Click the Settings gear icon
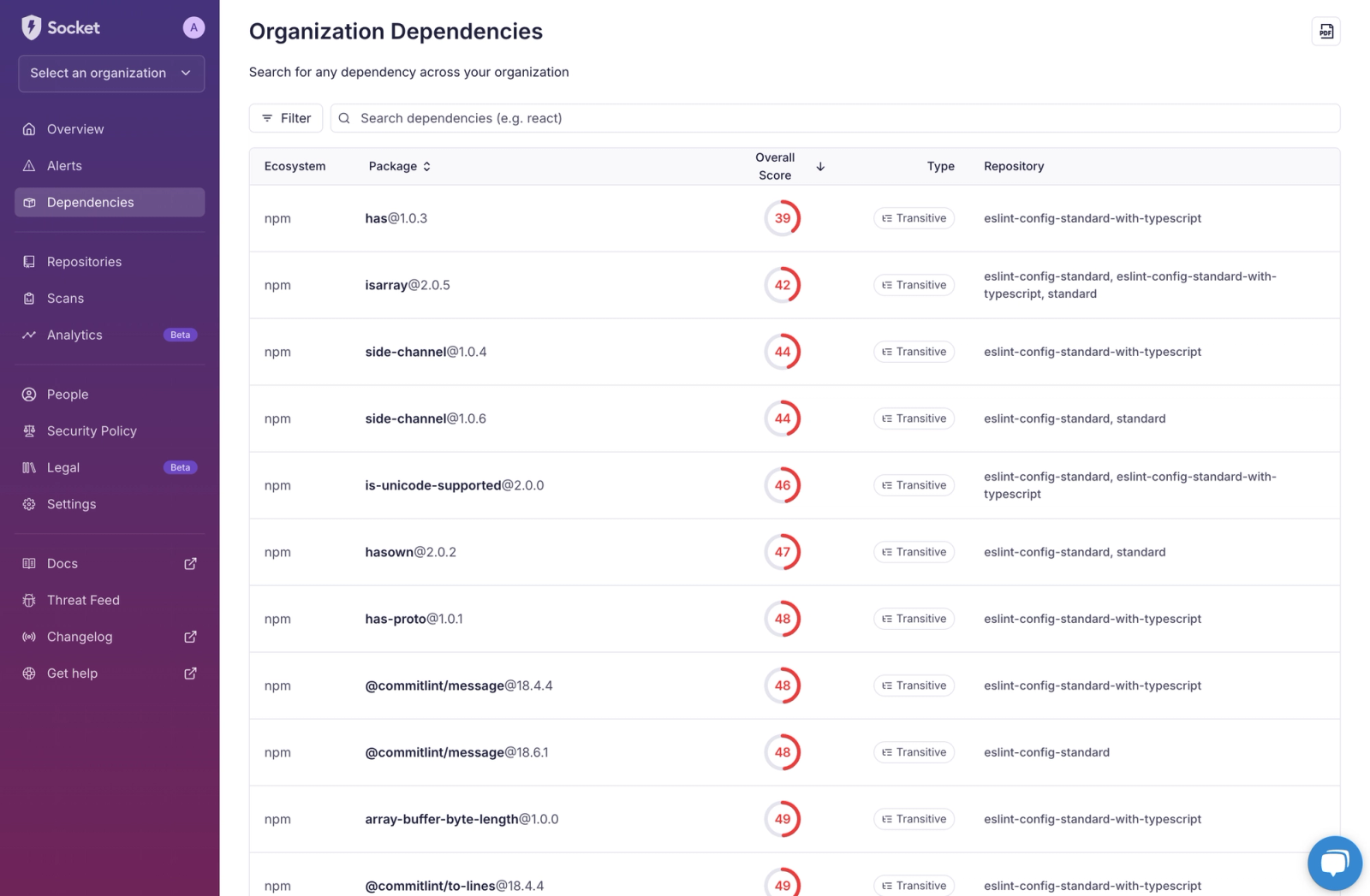The image size is (1370, 896). coord(29,504)
